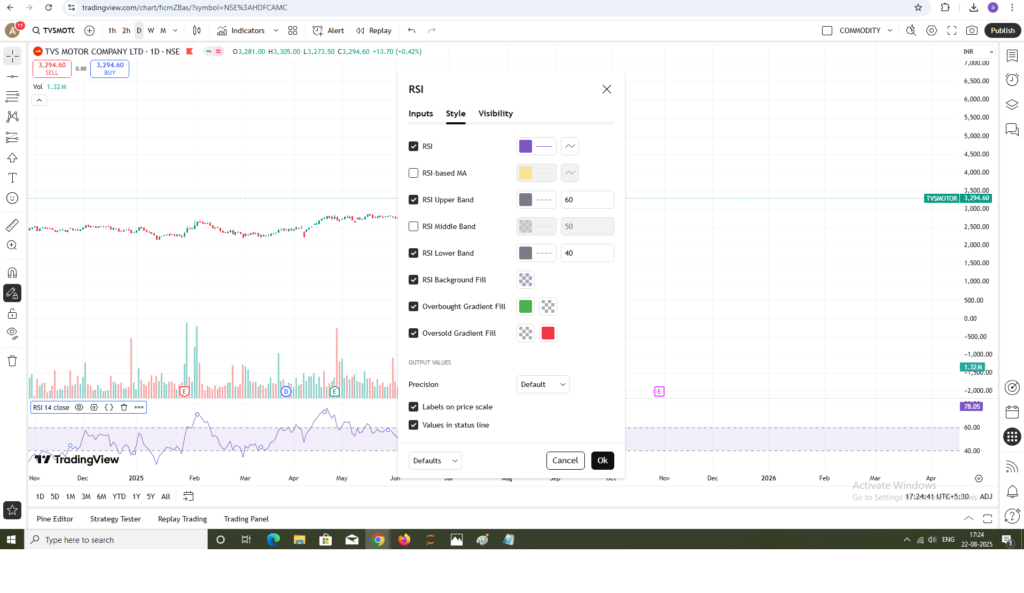Click the trash remove drawings icon

[x=12, y=361]
